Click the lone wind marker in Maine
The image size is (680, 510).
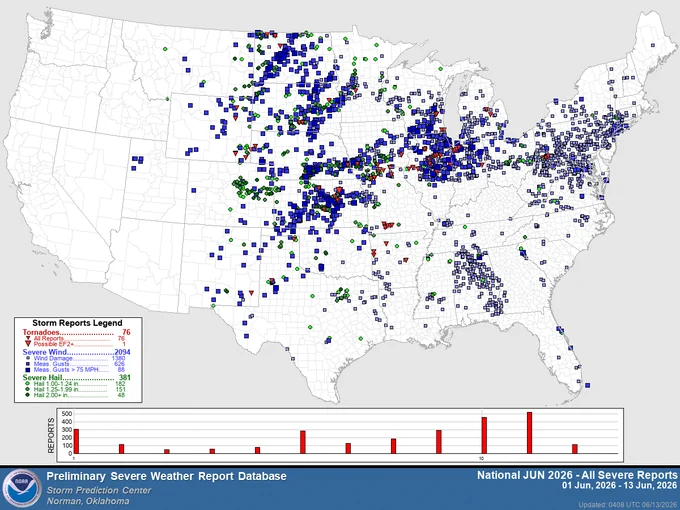[653, 45]
